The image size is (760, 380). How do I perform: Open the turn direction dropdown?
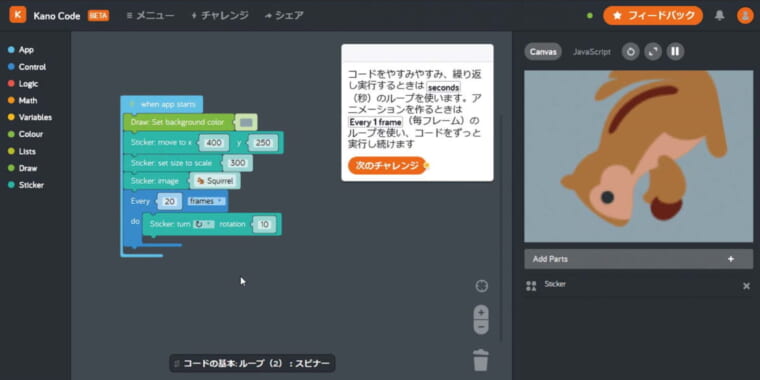point(204,224)
